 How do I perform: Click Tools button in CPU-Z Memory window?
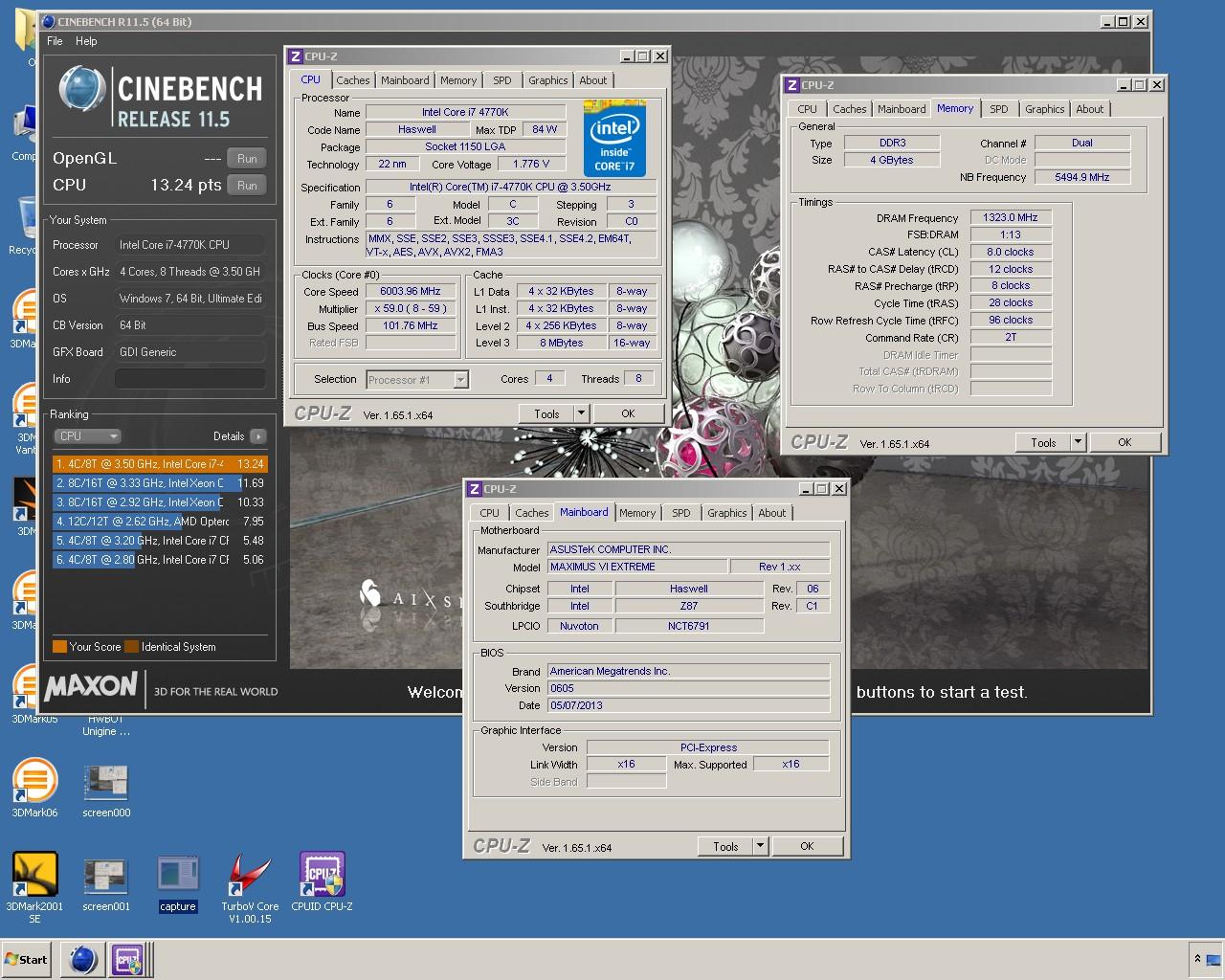tap(1043, 443)
